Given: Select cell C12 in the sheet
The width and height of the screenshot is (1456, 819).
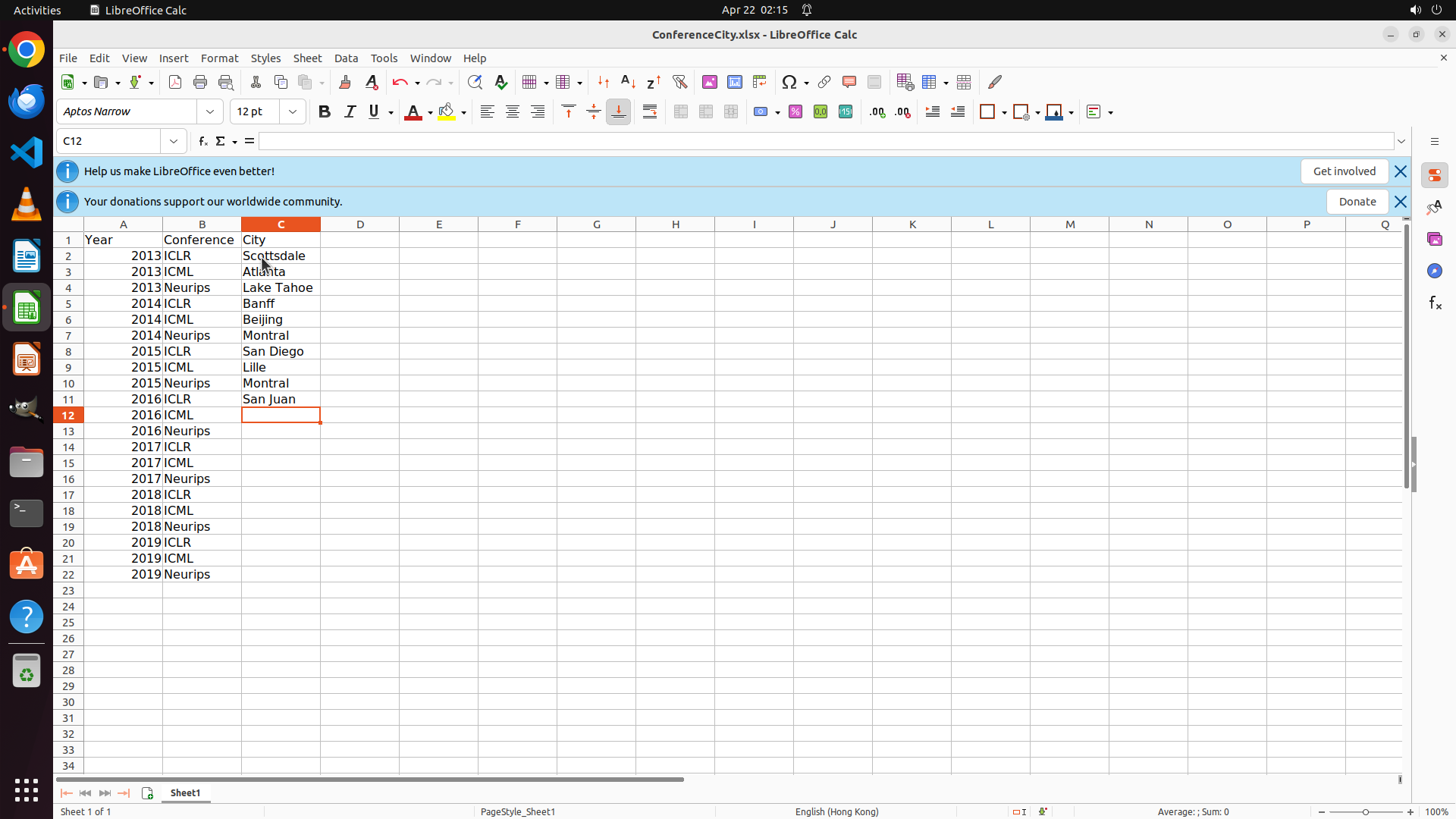Looking at the screenshot, I should (x=281, y=415).
